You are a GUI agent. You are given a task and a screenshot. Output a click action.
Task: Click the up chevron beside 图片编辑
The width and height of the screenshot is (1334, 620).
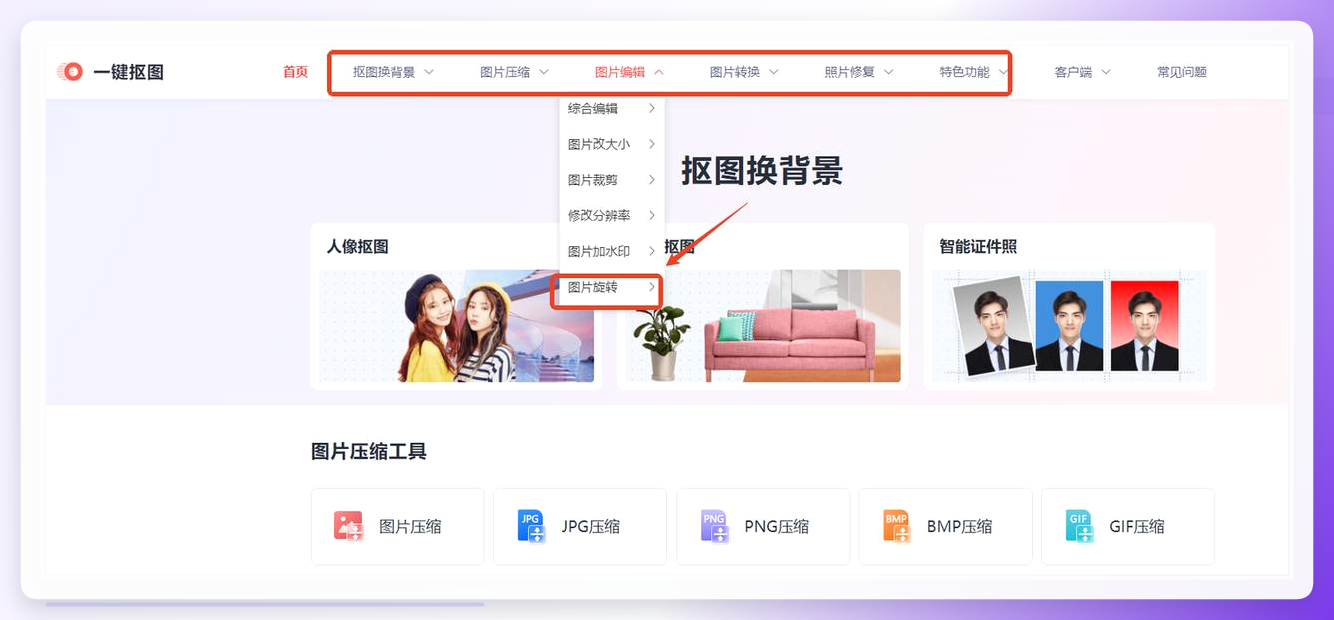[659, 72]
